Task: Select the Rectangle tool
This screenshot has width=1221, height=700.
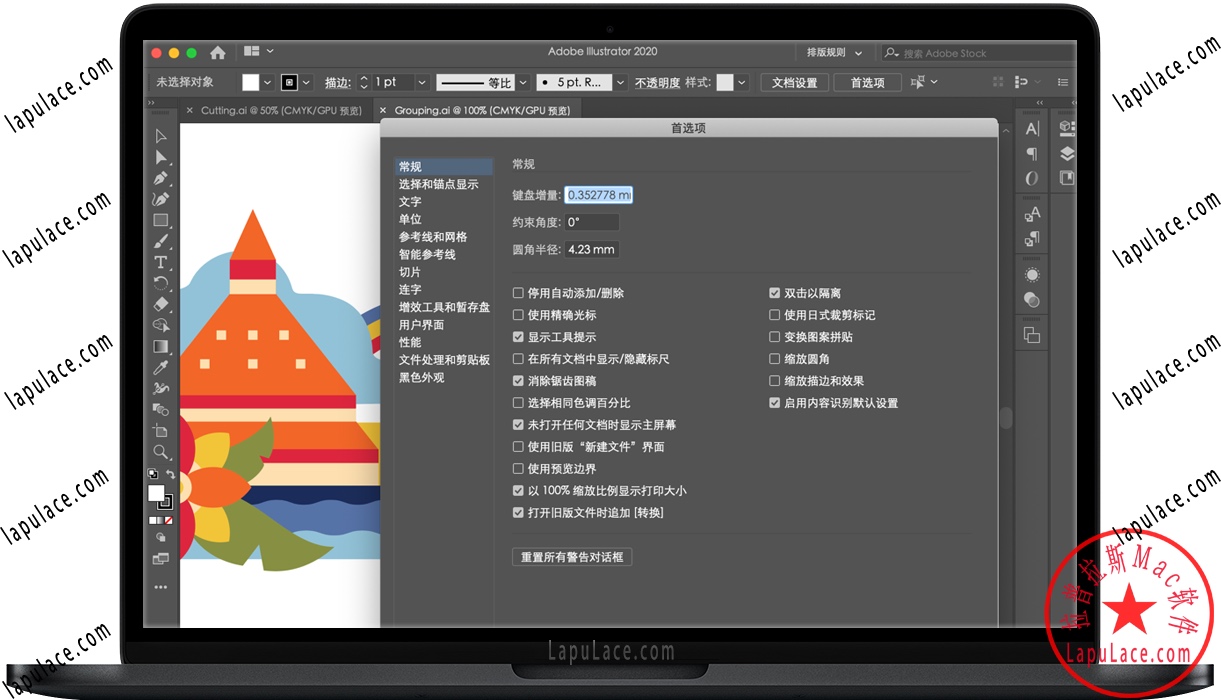Action: point(160,220)
